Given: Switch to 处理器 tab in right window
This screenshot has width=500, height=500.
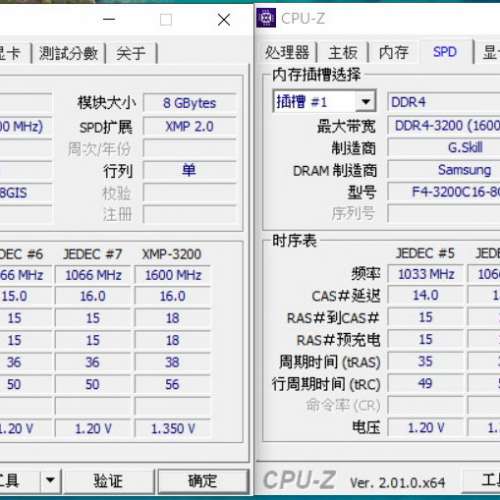Looking at the screenshot, I should 287,53.
